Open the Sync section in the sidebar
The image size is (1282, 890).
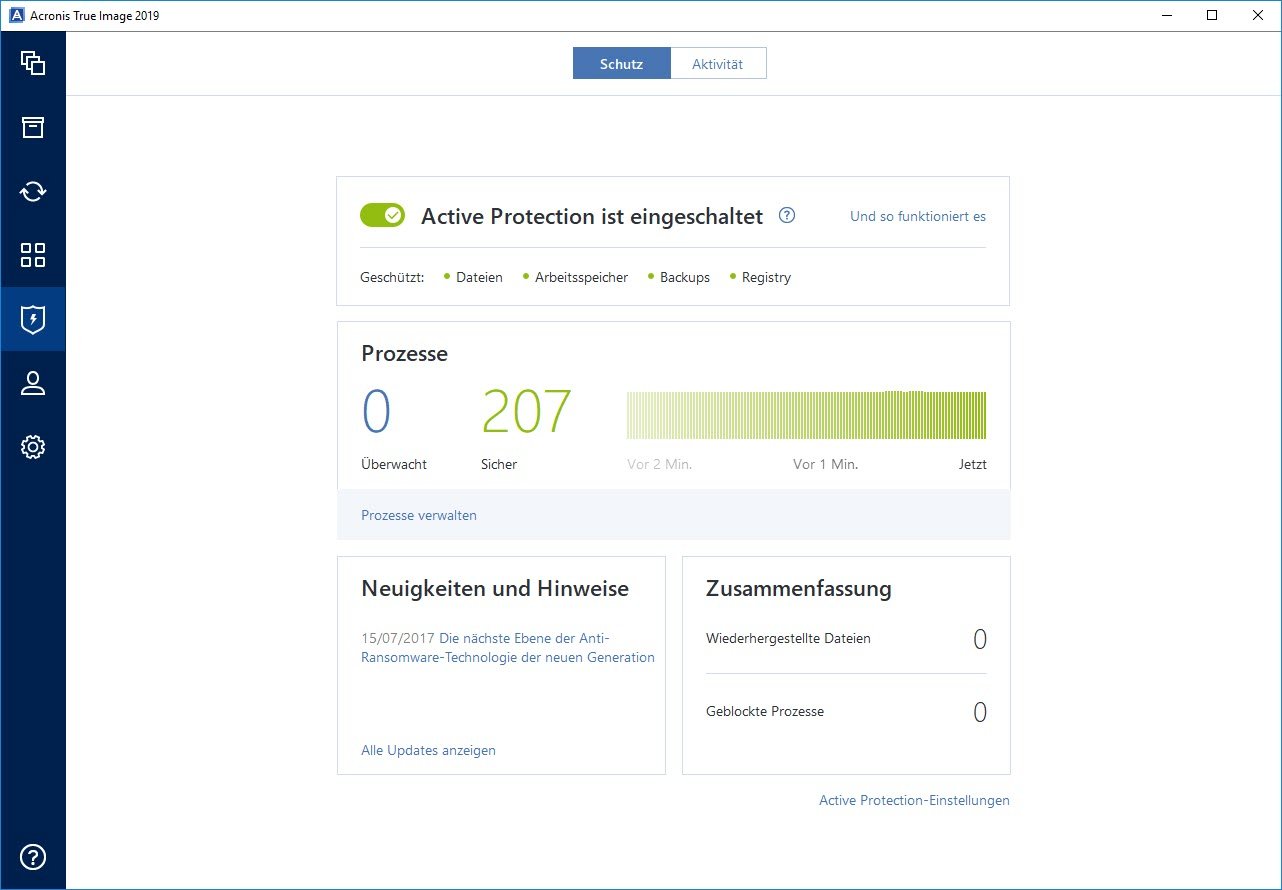[33, 191]
